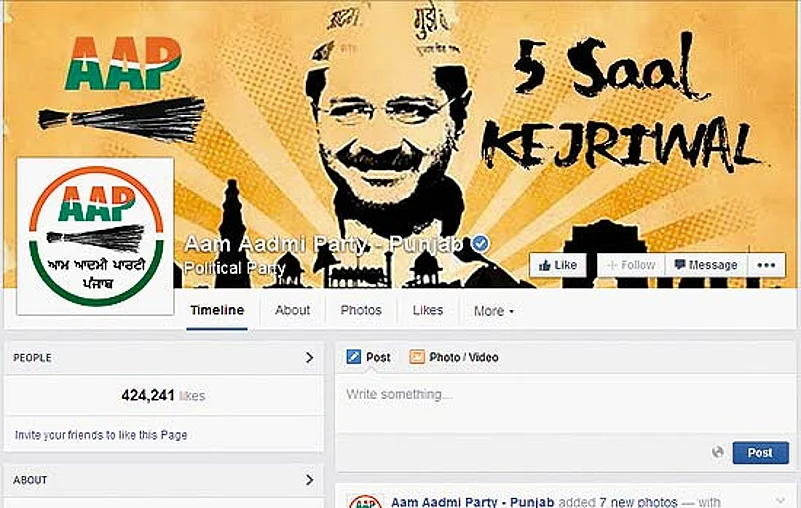
Task: Click Invite your friends to like this Page
Action: point(101,435)
